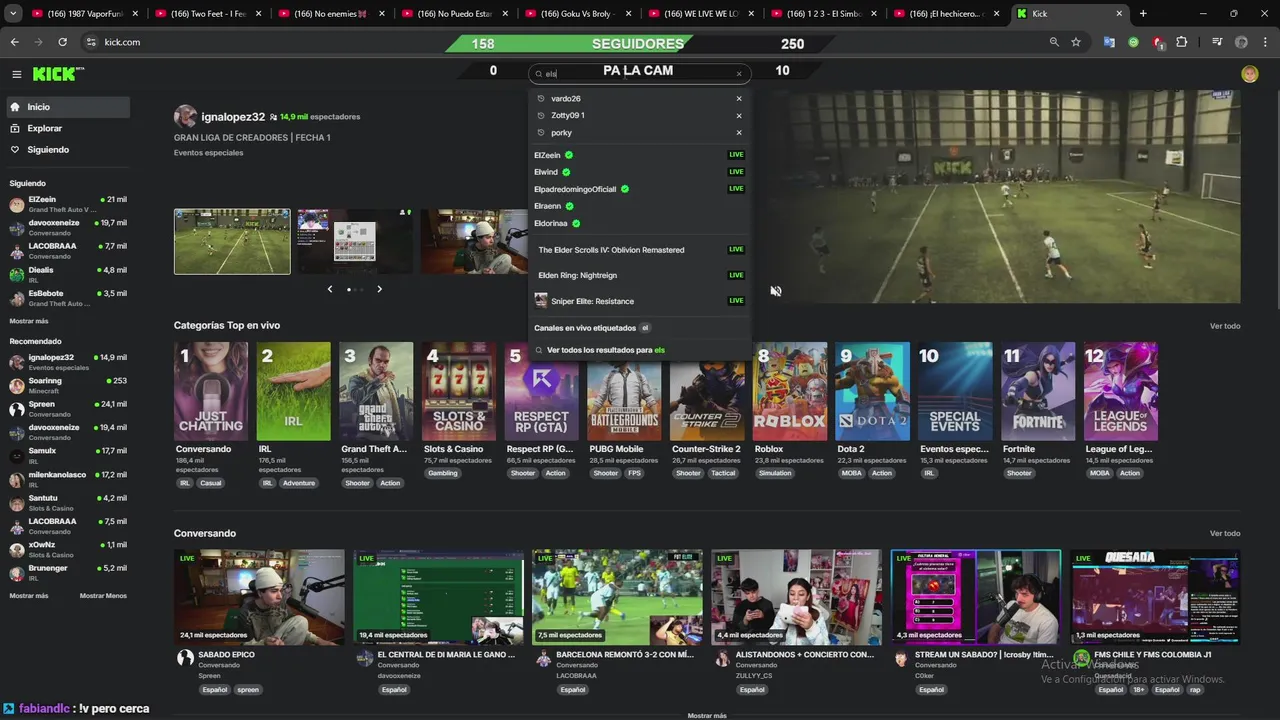The image size is (1280, 720).
Task: Open Chrome zoom indicator icon
Action: (1054, 42)
